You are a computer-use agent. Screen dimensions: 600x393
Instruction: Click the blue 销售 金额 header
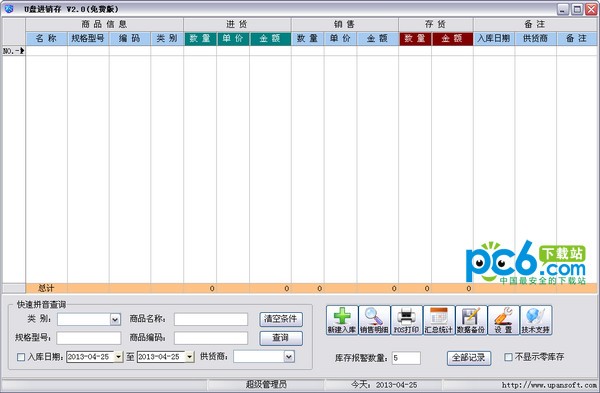click(x=378, y=39)
